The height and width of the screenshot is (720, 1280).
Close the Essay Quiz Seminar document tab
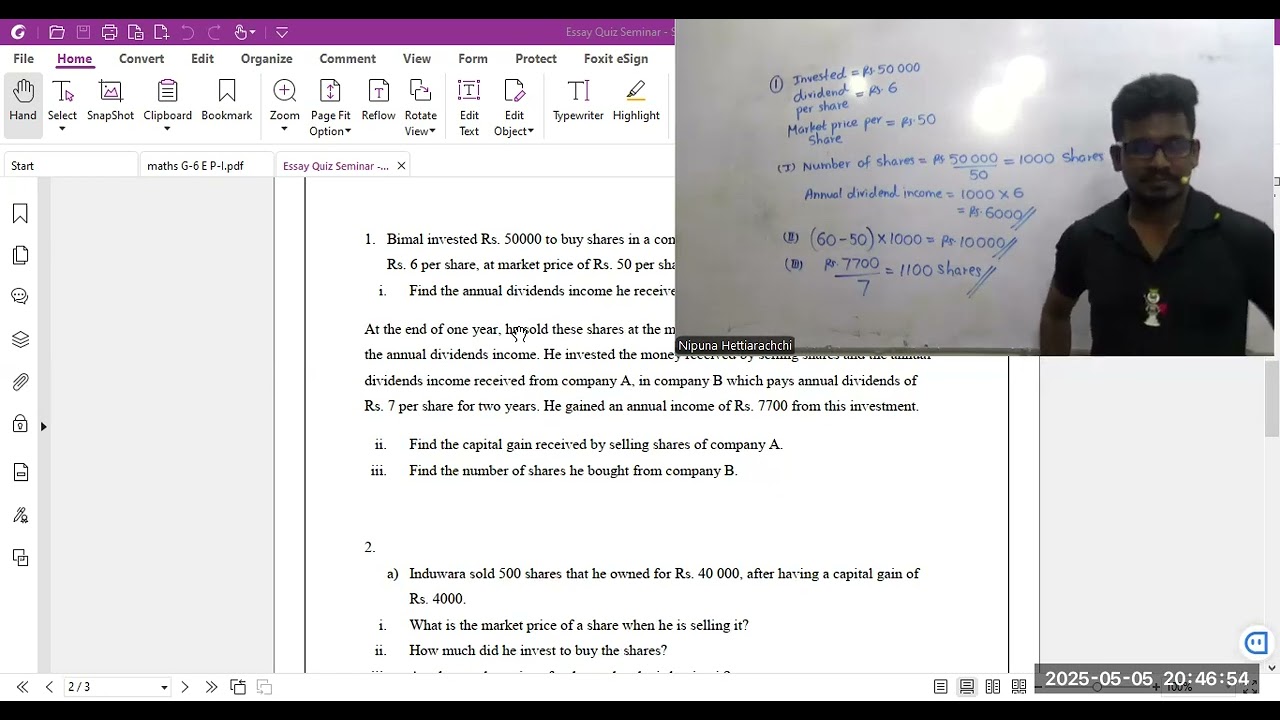[x=401, y=166]
